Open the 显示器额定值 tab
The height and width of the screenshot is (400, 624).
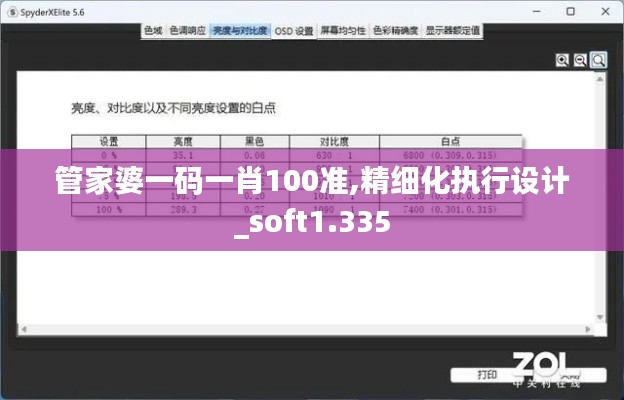coord(453,31)
